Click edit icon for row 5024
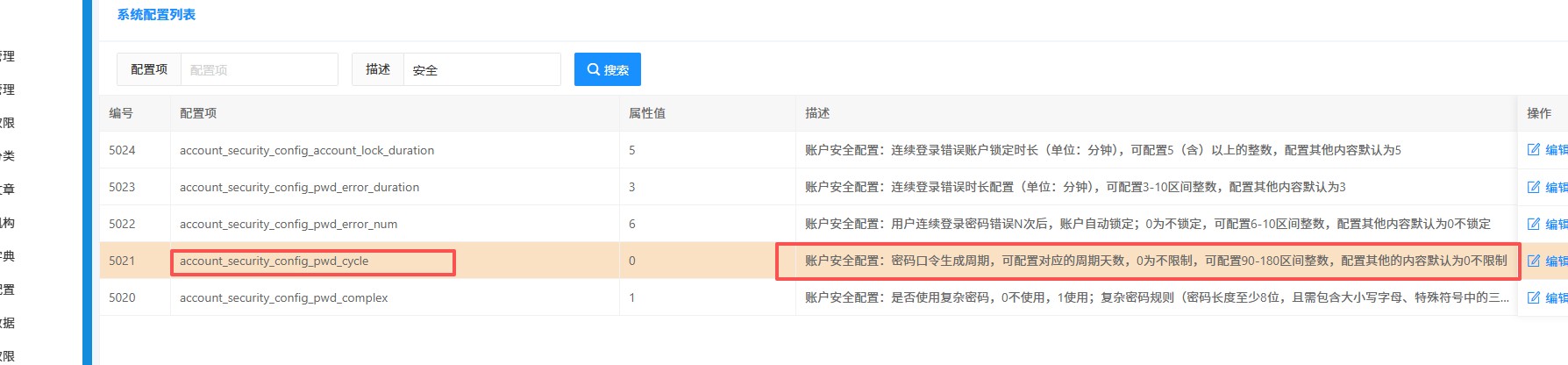 1535,150
